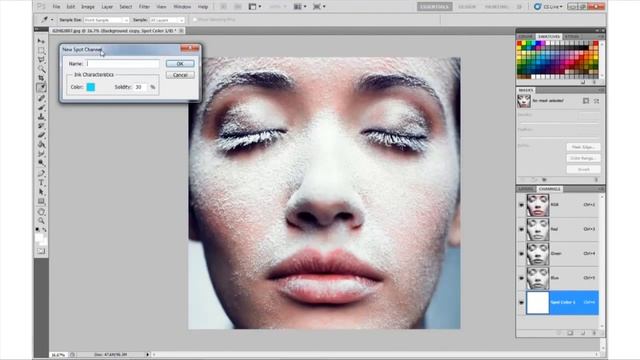The image size is (640, 360).
Task: Select the Crop tool
Action: pos(41,77)
